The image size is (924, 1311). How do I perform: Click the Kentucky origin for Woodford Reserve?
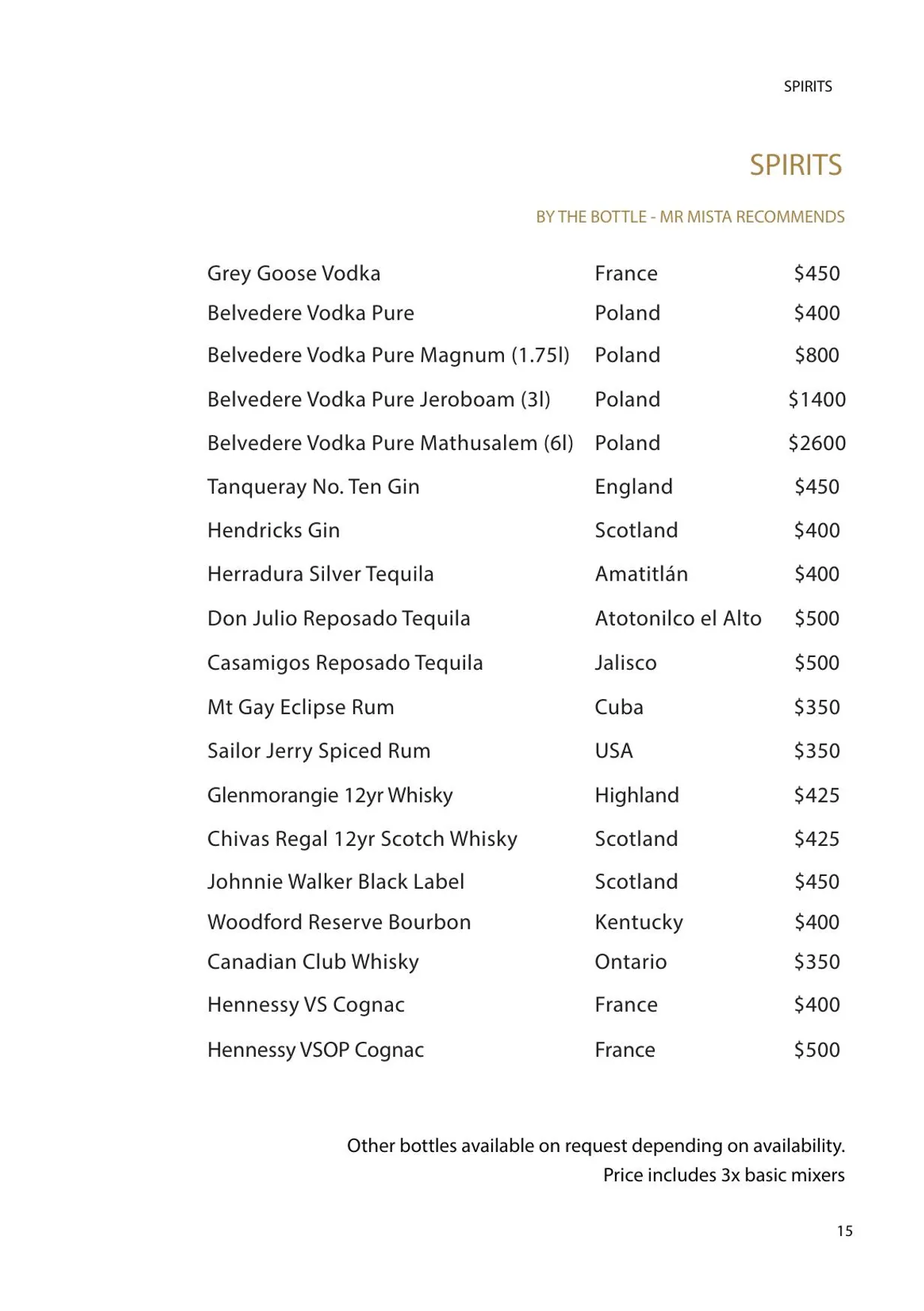639,922
